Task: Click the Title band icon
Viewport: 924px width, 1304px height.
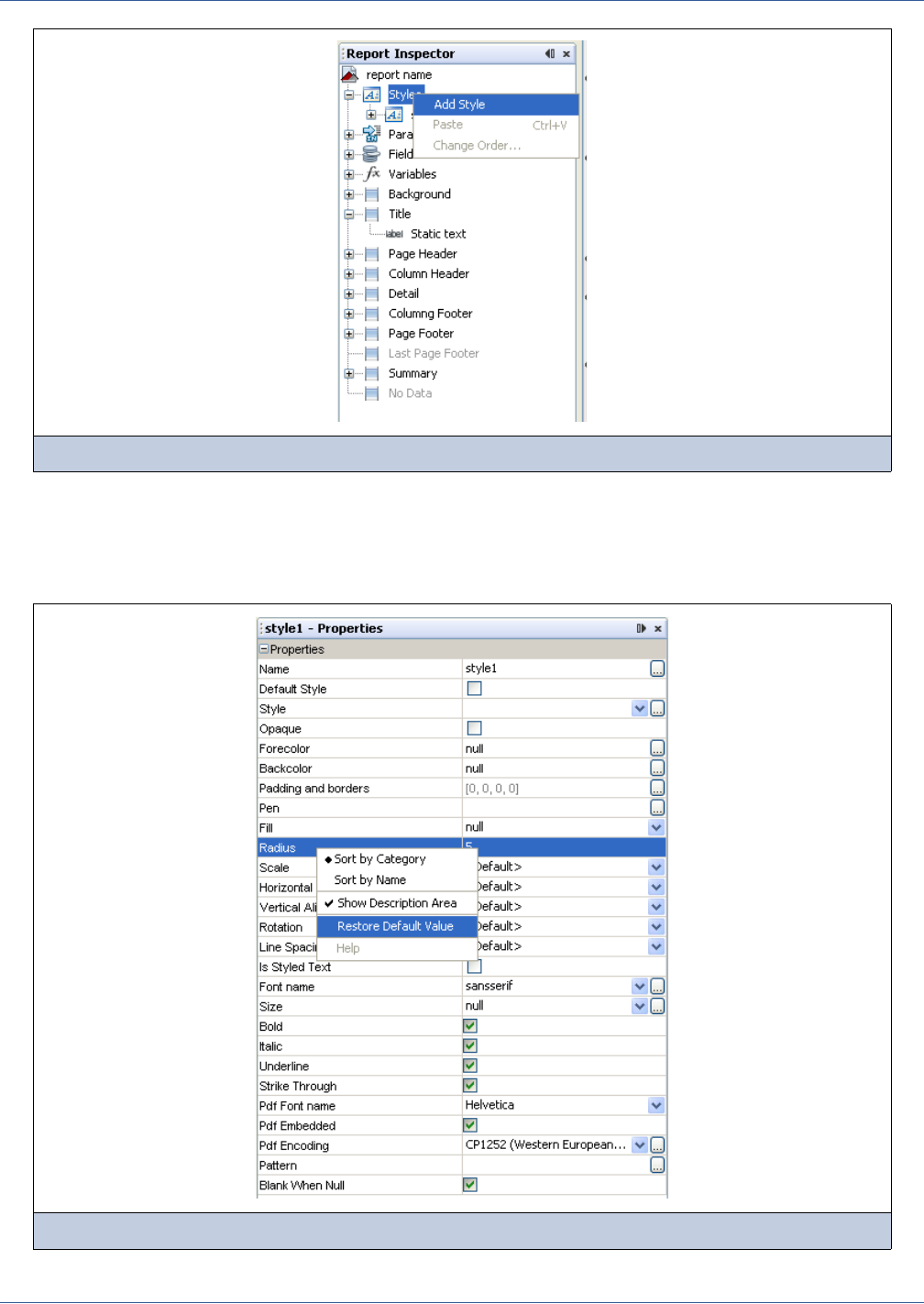Action: [x=372, y=215]
